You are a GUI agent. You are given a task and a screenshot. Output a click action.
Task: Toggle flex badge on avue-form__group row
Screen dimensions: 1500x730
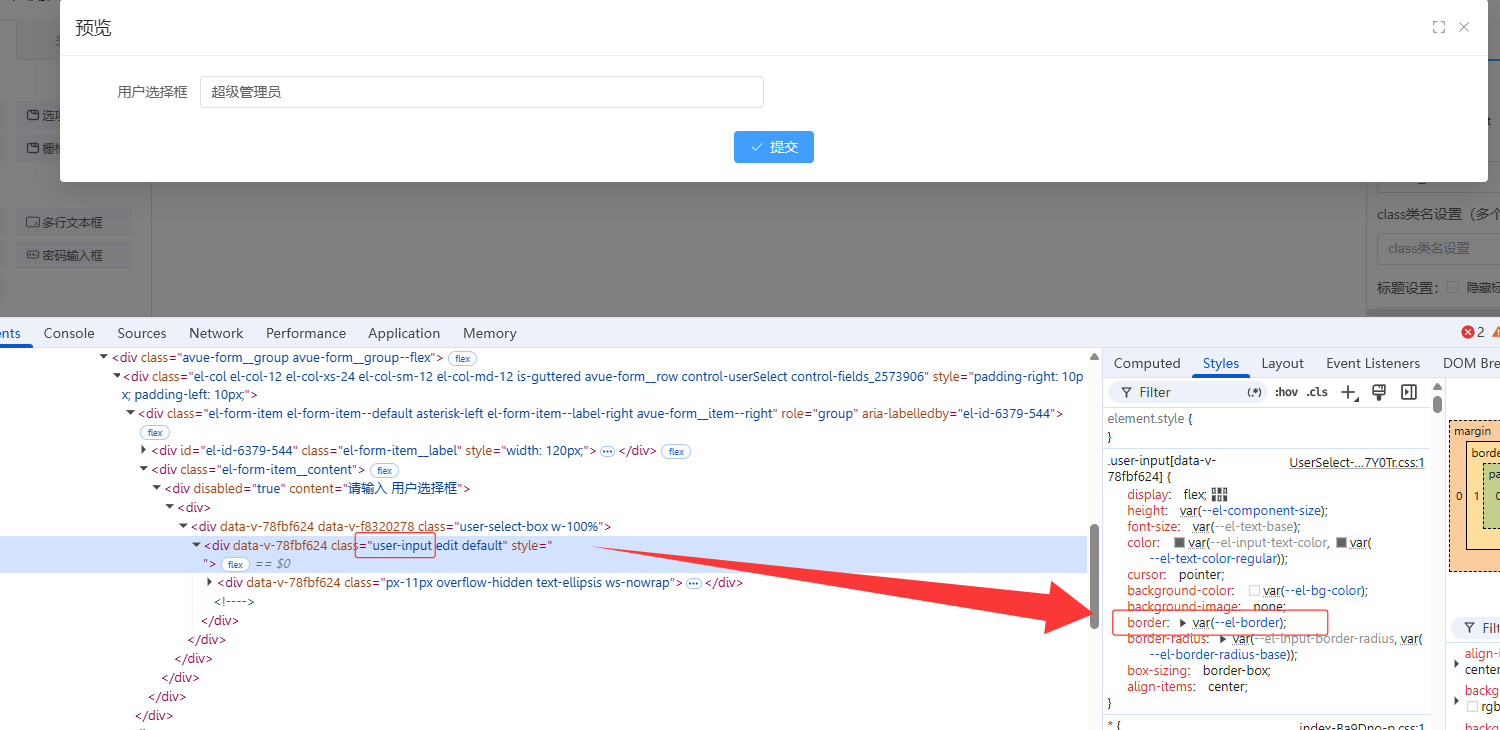pos(461,358)
